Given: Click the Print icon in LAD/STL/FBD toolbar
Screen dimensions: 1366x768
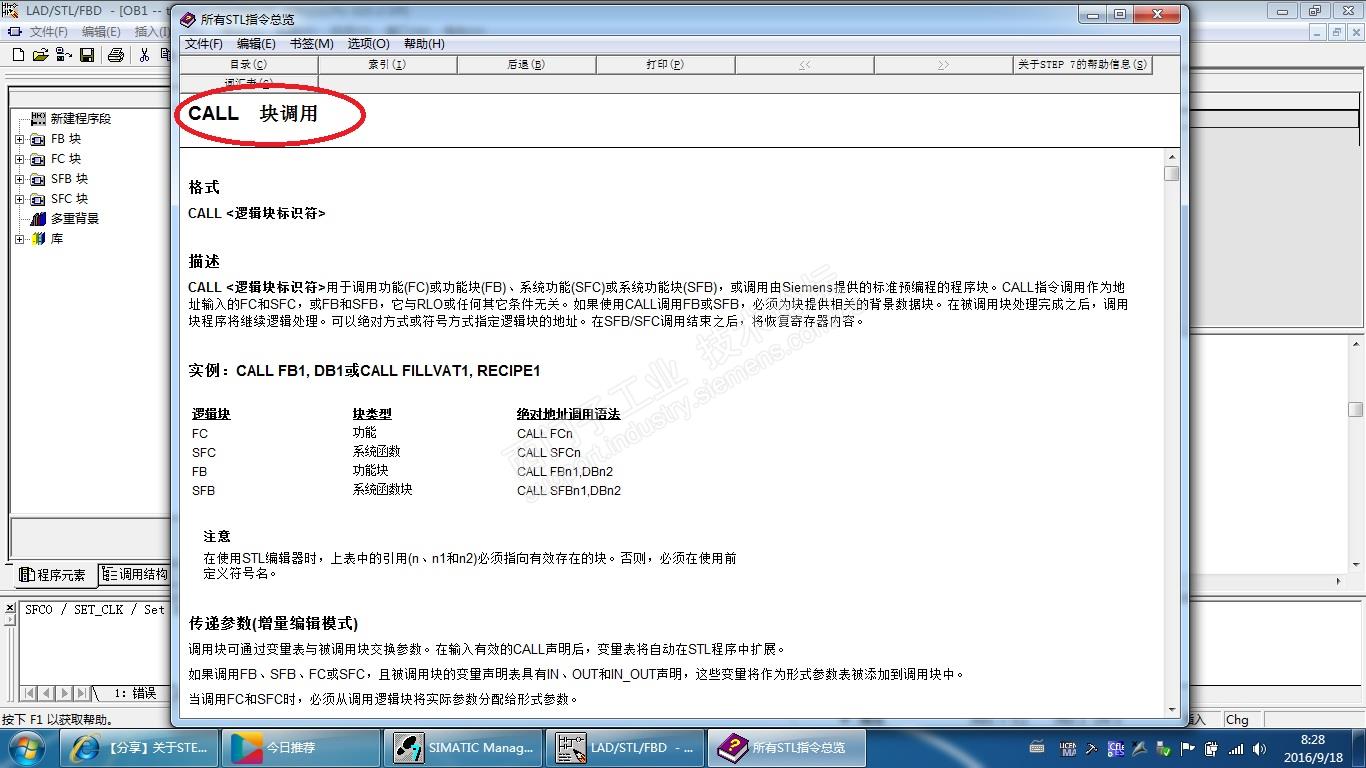Looking at the screenshot, I should point(115,55).
